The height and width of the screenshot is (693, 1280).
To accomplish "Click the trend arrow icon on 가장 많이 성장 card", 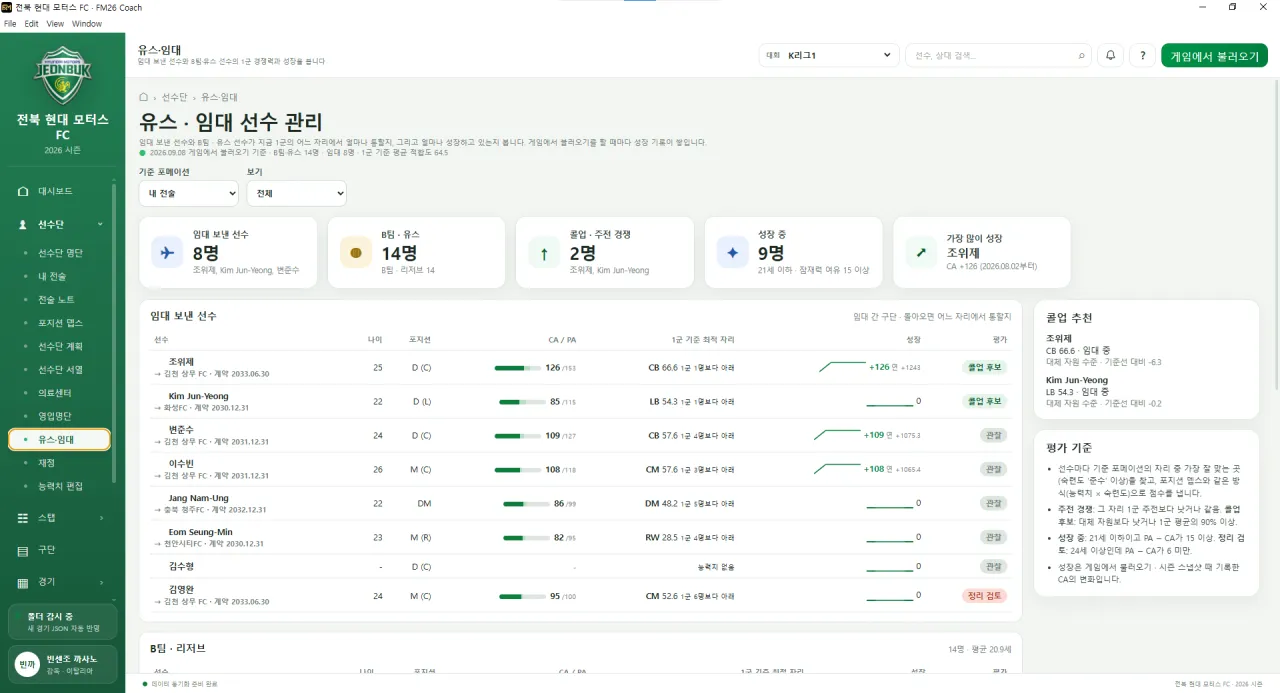I will (x=920, y=253).
